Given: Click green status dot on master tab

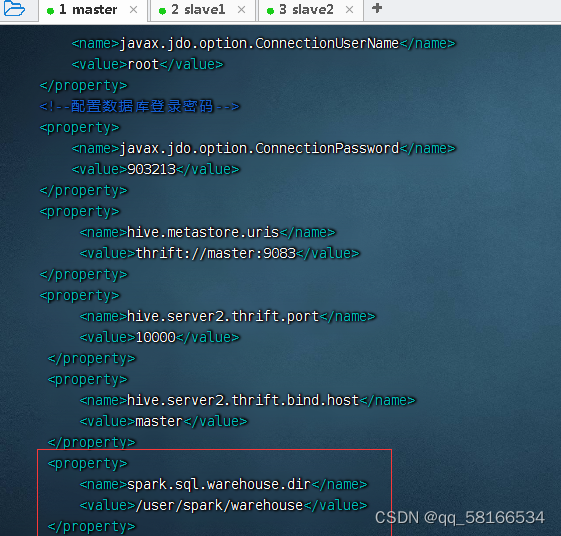Looking at the screenshot, I should click(50, 11).
